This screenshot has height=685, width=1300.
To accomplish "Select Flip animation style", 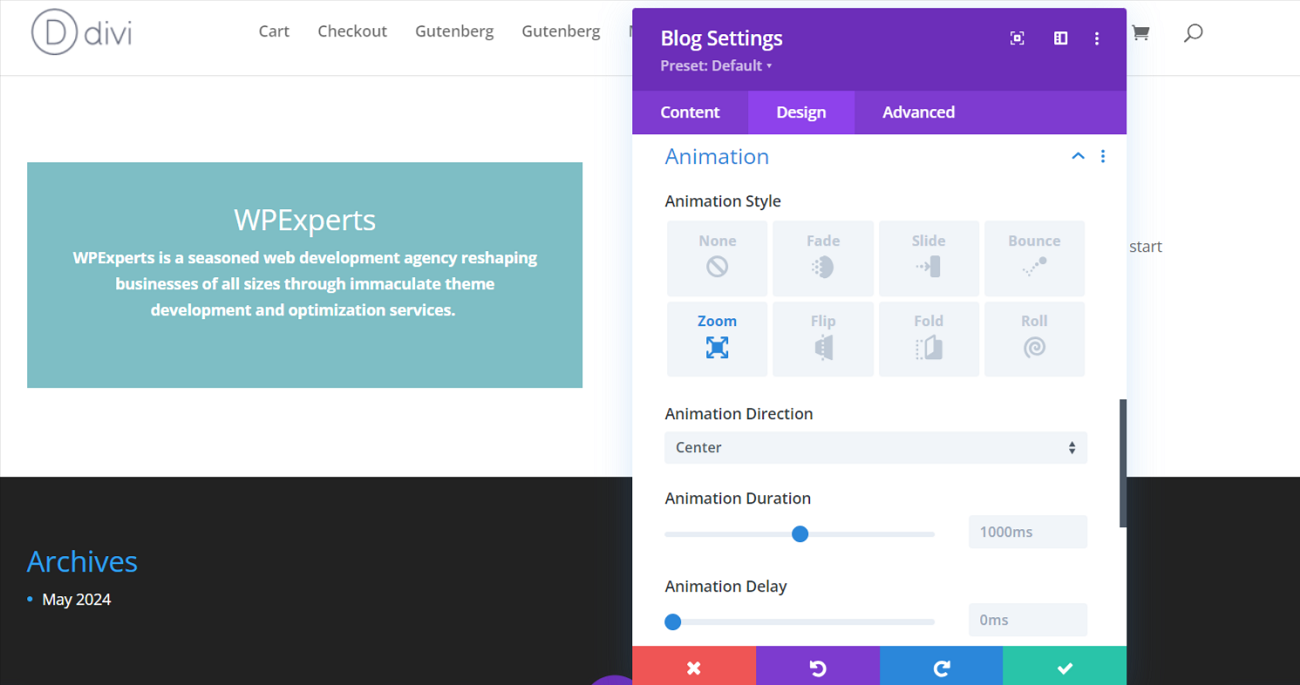I will (823, 339).
